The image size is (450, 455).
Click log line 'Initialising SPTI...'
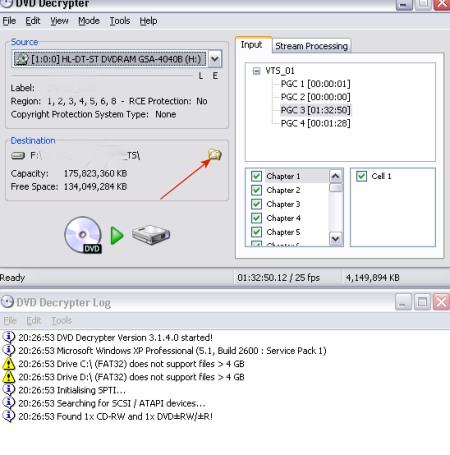tap(72, 390)
